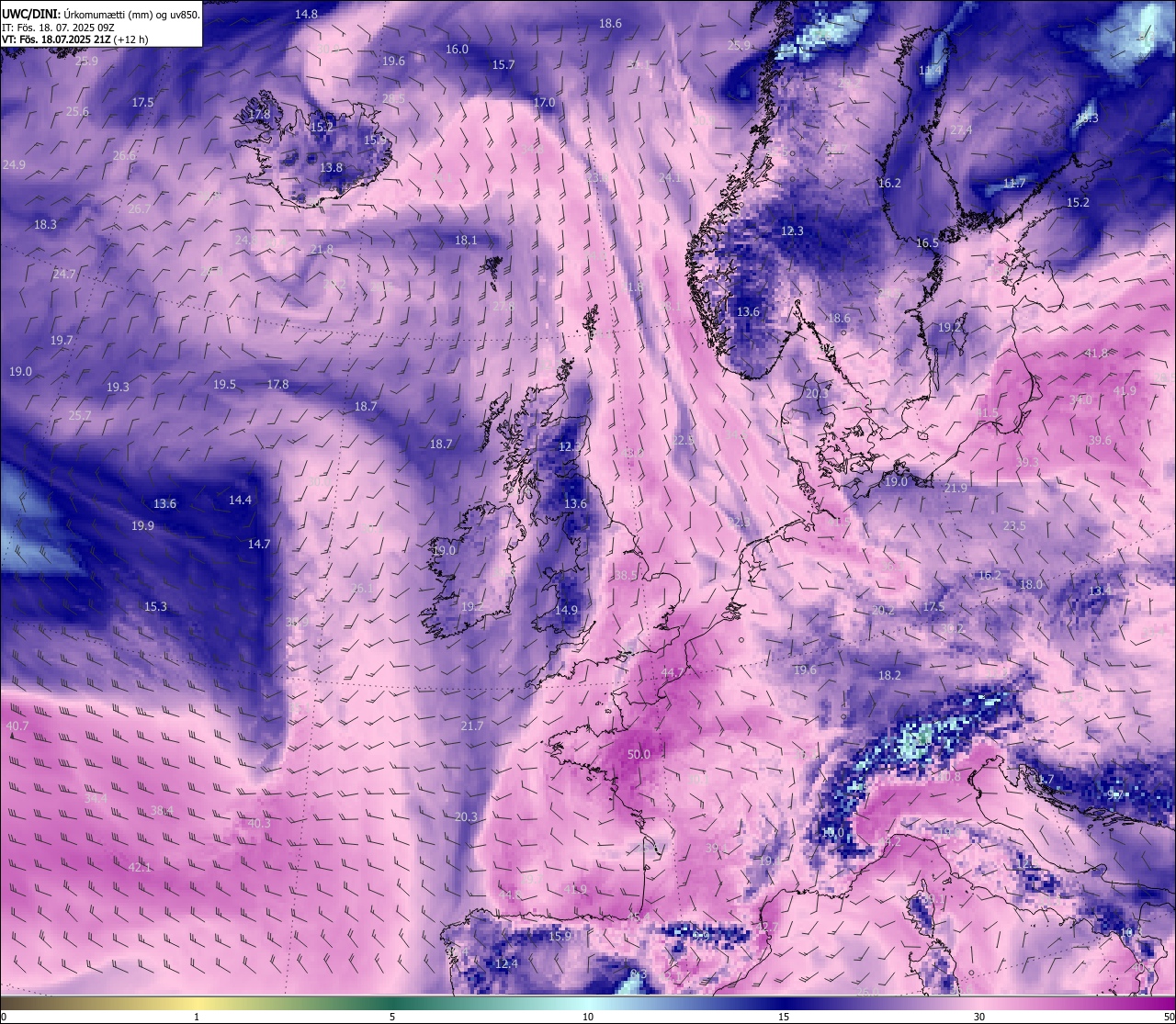
Task: Click the 44.7 value near the English Channel
Action: pyautogui.click(x=673, y=673)
